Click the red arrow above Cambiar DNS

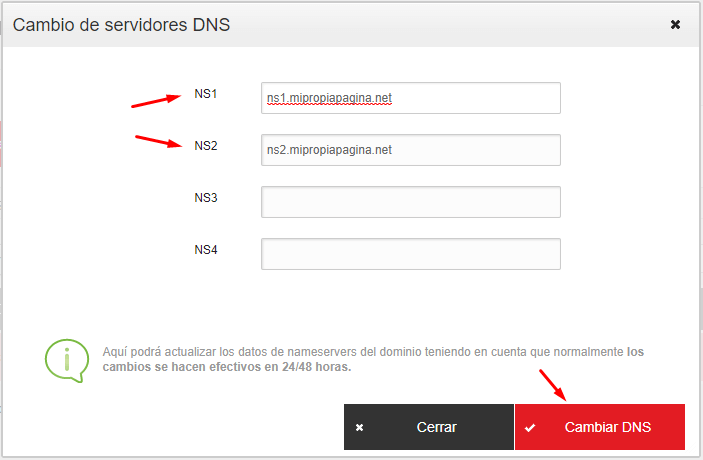click(x=552, y=385)
